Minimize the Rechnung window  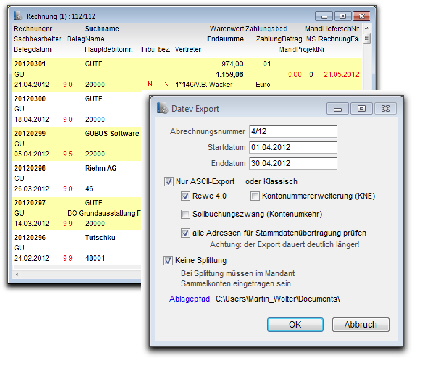point(324,16)
